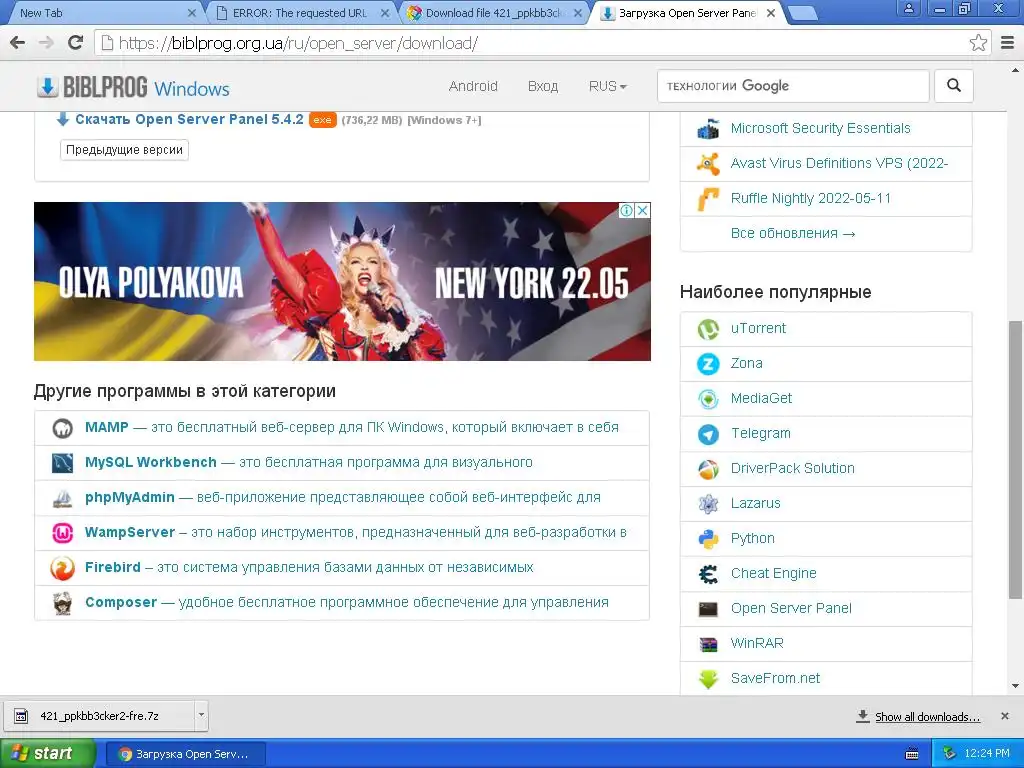Open the Firebird program link
This screenshot has width=1024, height=768.
pyautogui.click(x=112, y=567)
